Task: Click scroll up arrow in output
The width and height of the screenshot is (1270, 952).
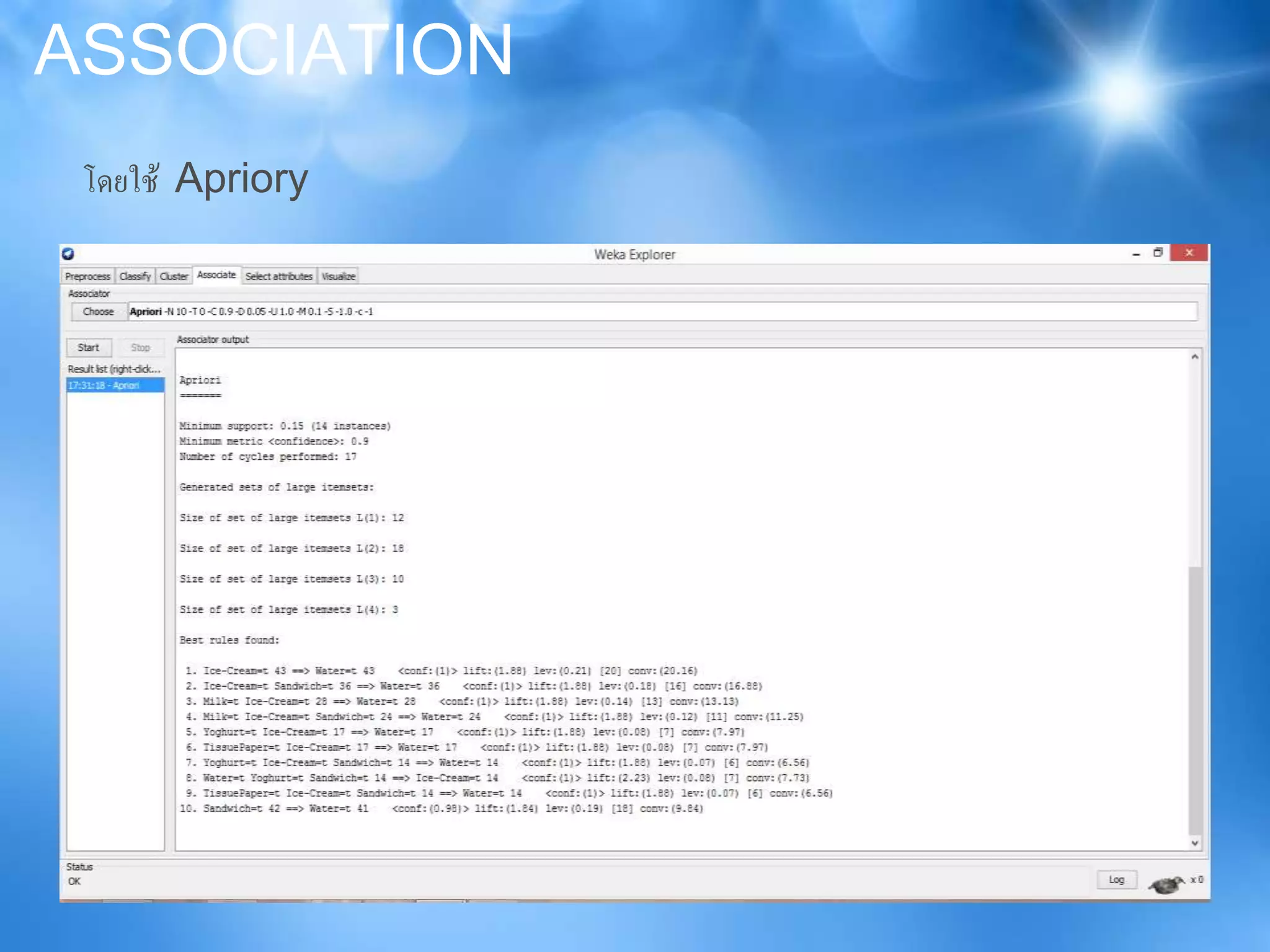Action: (x=1195, y=357)
